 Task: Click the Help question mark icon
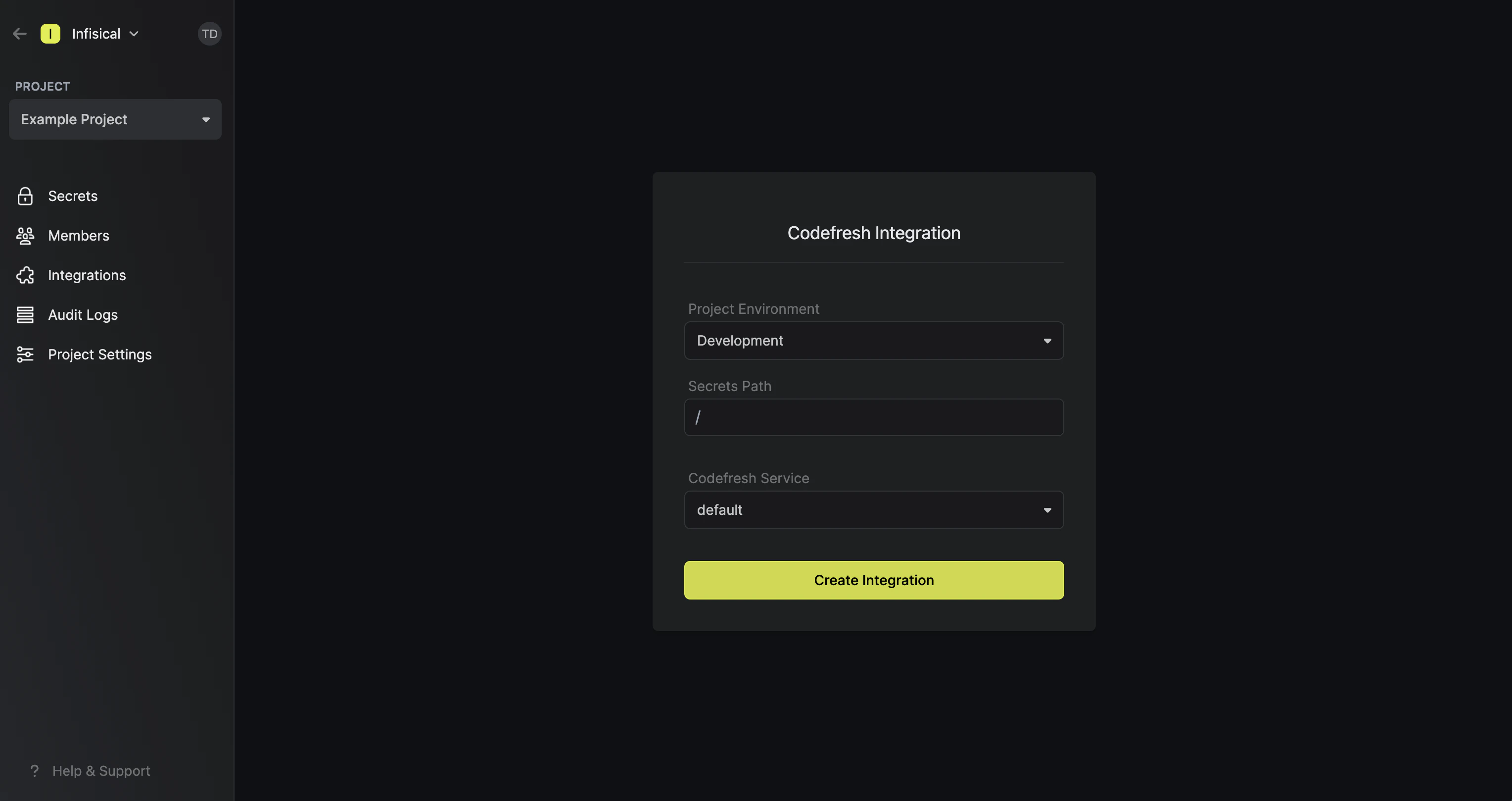pyautogui.click(x=35, y=770)
